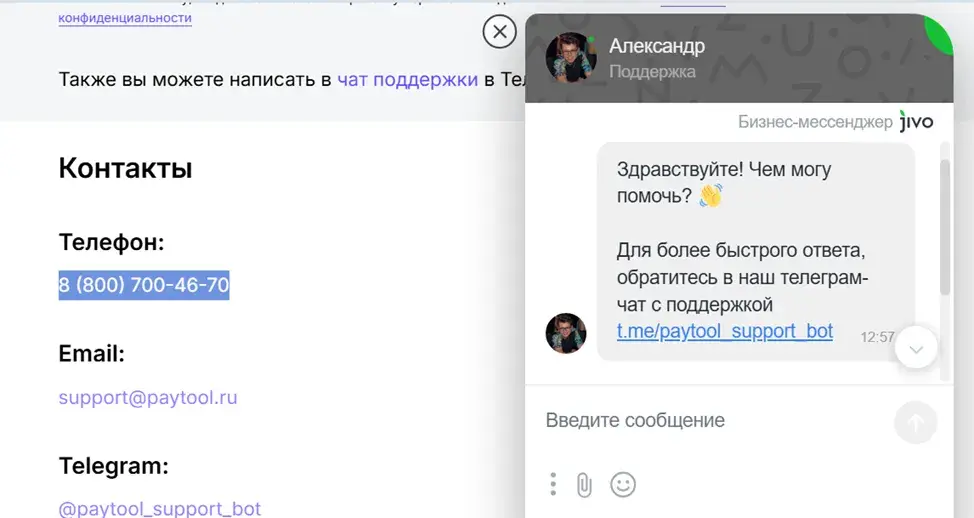
Task: Click the 'Бизнес-мессенджер' label
Action: pos(815,122)
